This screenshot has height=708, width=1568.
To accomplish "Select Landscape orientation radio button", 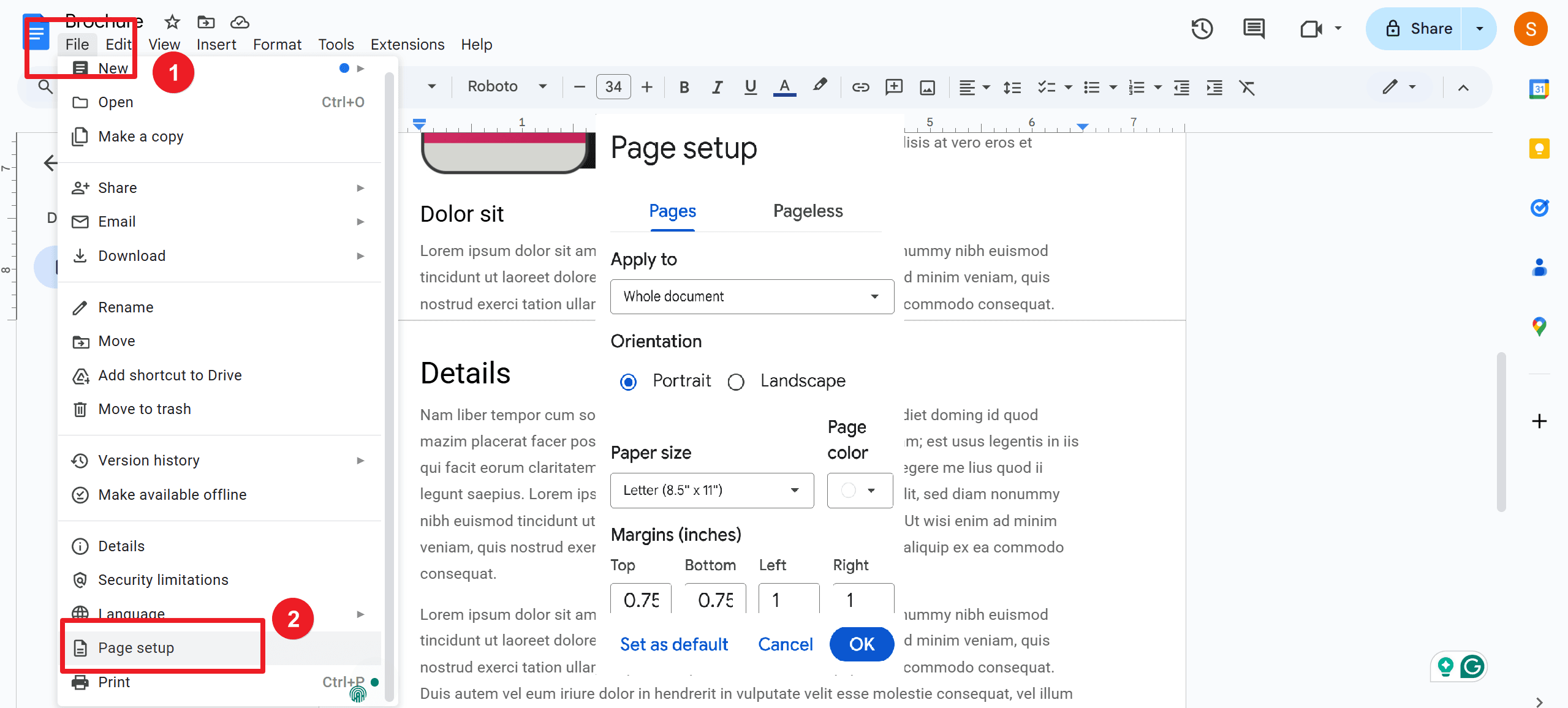I will (x=735, y=381).
